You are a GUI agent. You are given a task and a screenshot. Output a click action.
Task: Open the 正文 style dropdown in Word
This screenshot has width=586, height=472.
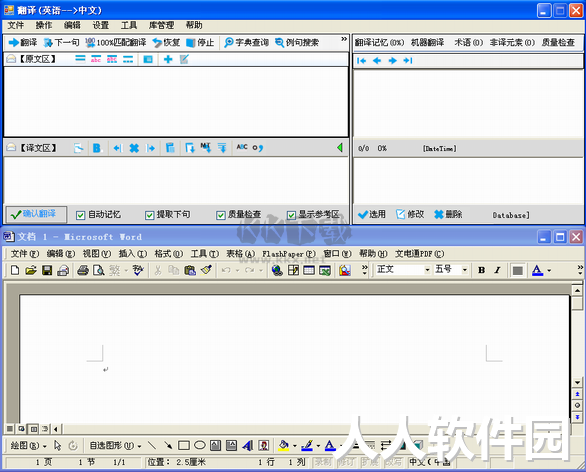pyautogui.click(x=427, y=270)
